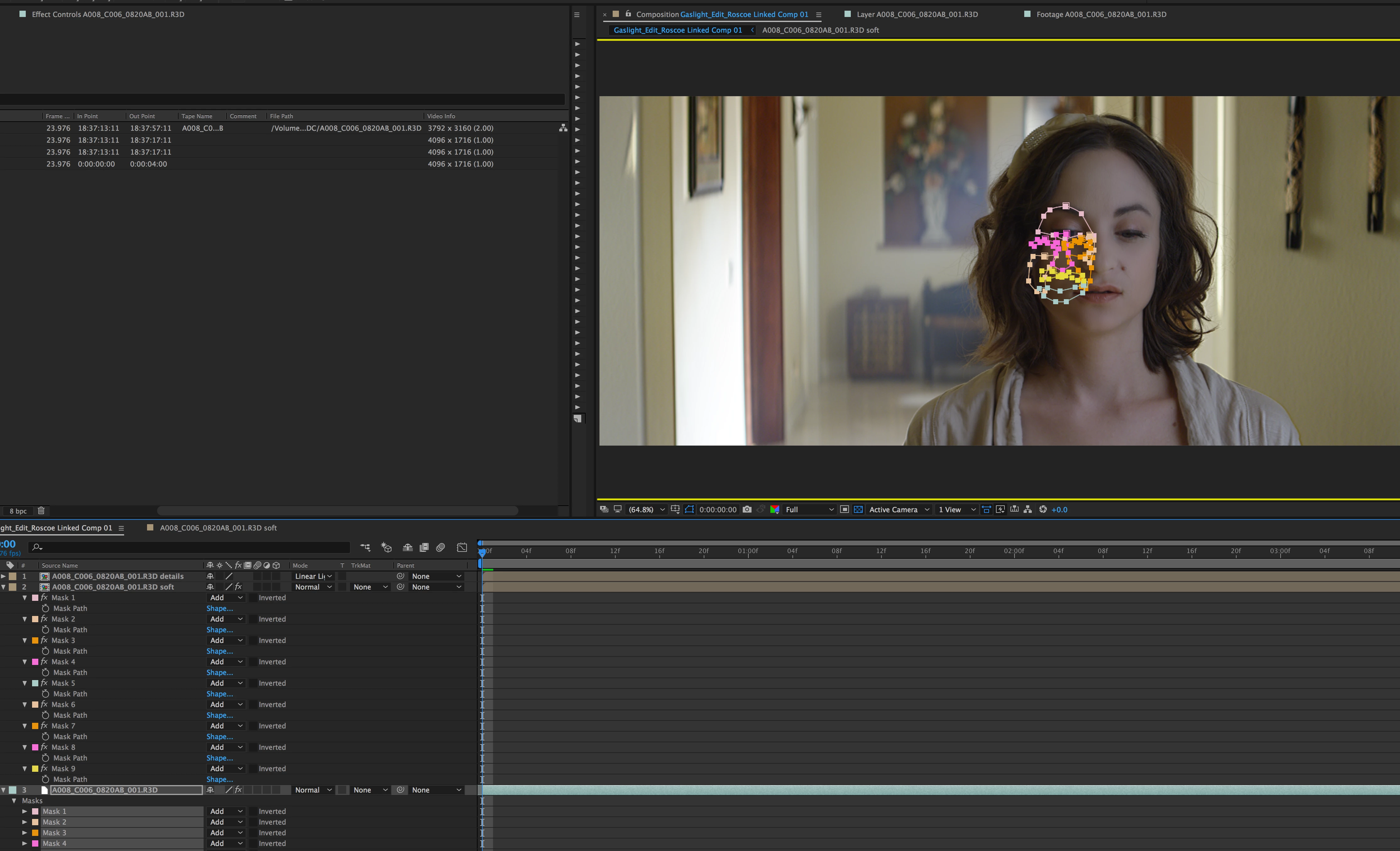The width and height of the screenshot is (1400, 851).
Task: Switch to the Footage A008_C006_0820AB_001.R3D tab
Action: click(1101, 14)
